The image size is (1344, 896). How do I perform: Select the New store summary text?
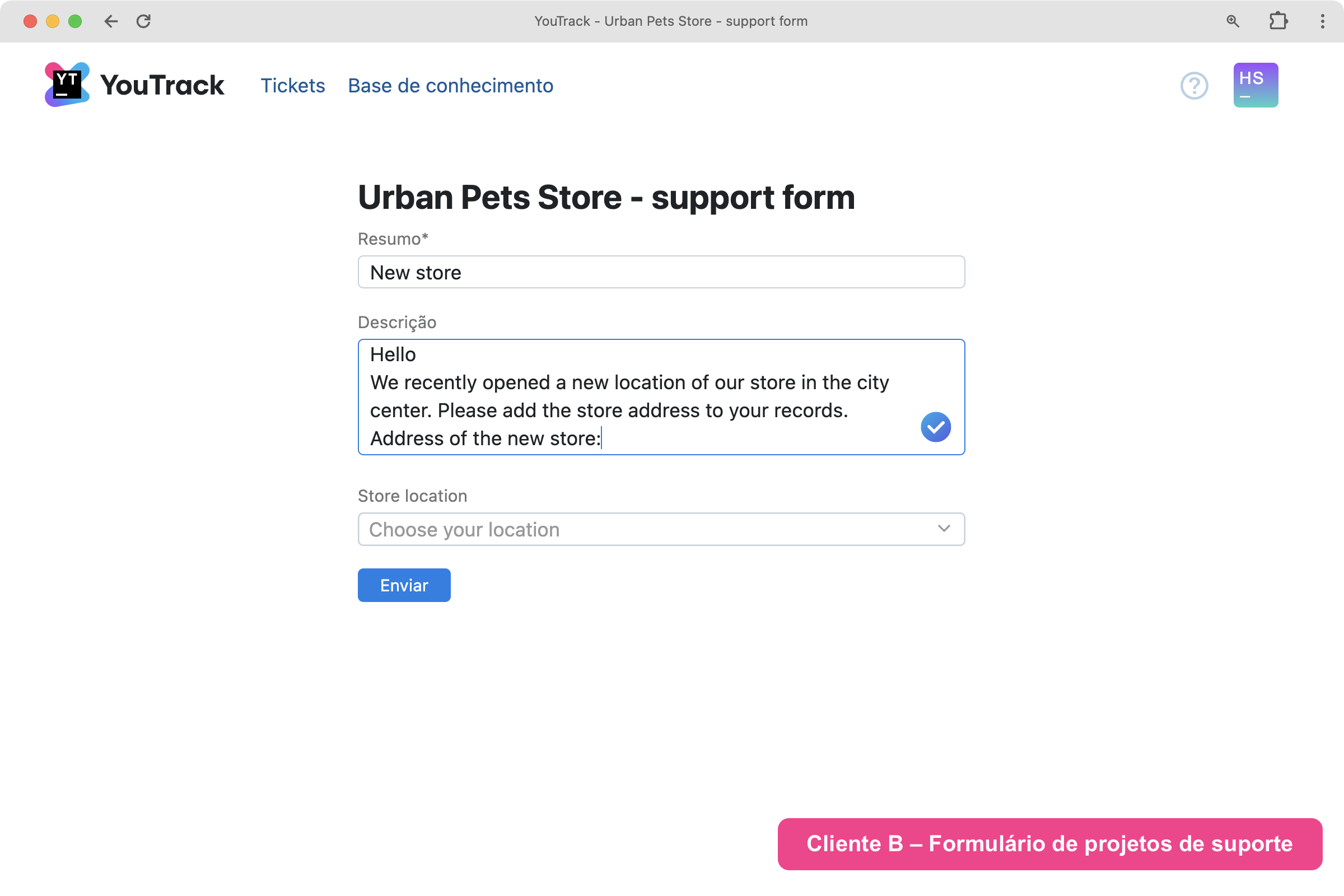(x=416, y=272)
